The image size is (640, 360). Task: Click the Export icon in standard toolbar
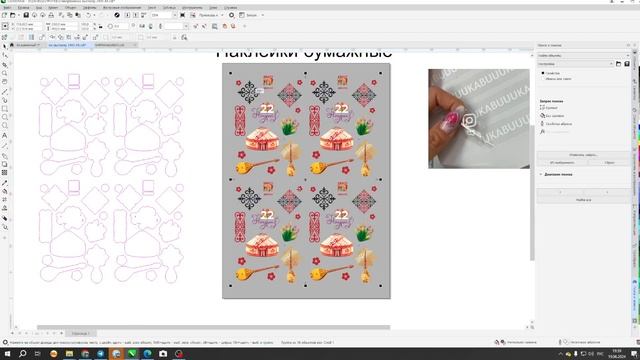pyautogui.click(x=136, y=15)
